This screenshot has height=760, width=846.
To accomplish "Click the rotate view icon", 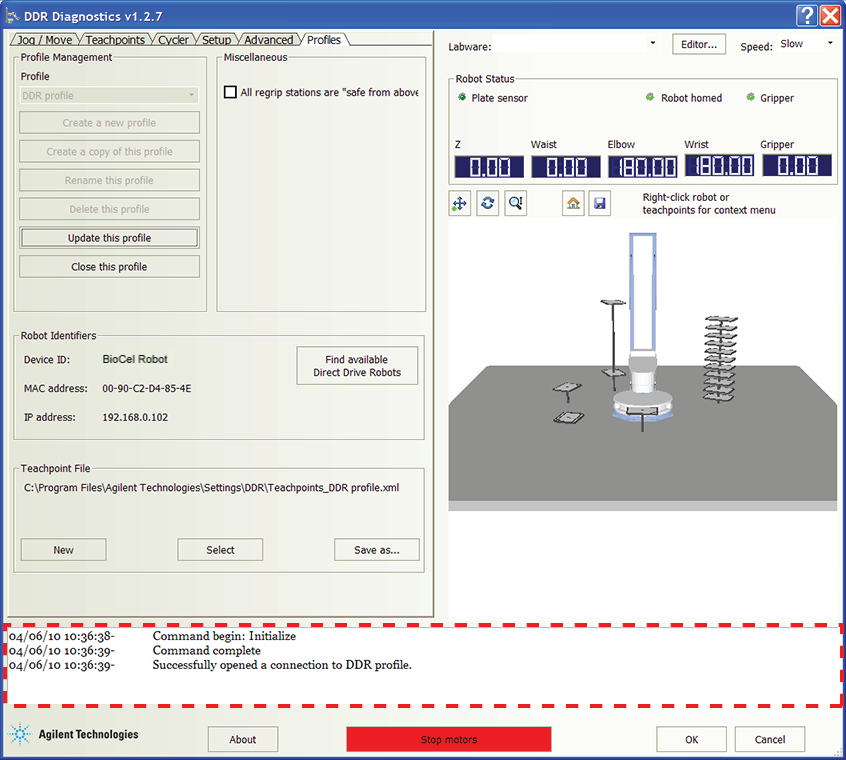I will (x=487, y=203).
